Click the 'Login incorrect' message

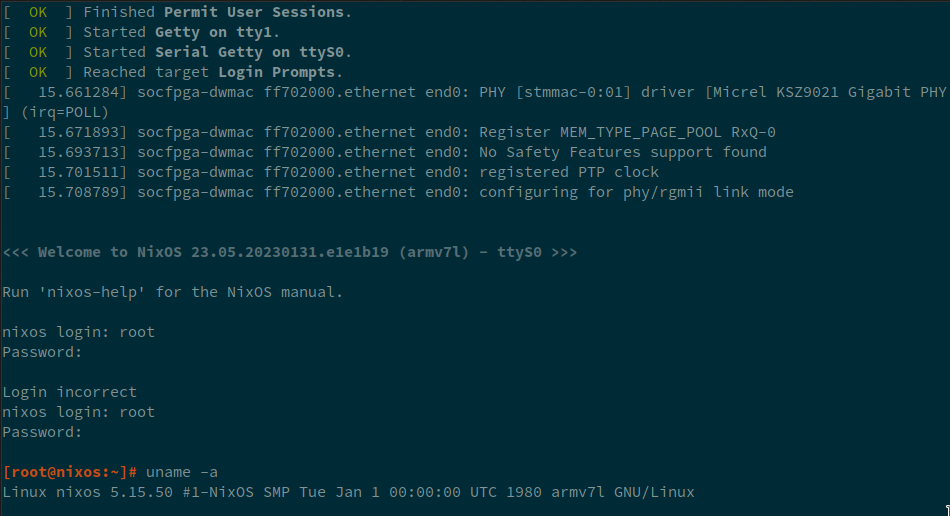70,392
